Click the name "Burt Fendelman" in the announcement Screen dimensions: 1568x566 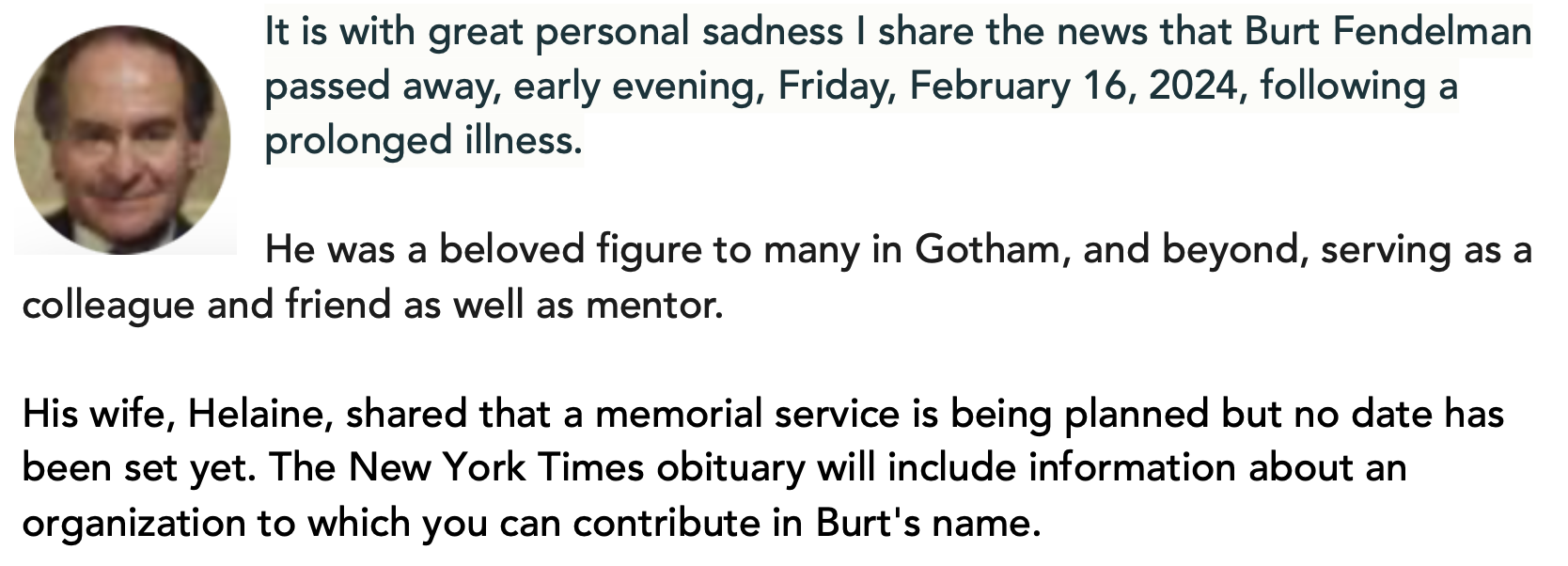[1388, 32]
